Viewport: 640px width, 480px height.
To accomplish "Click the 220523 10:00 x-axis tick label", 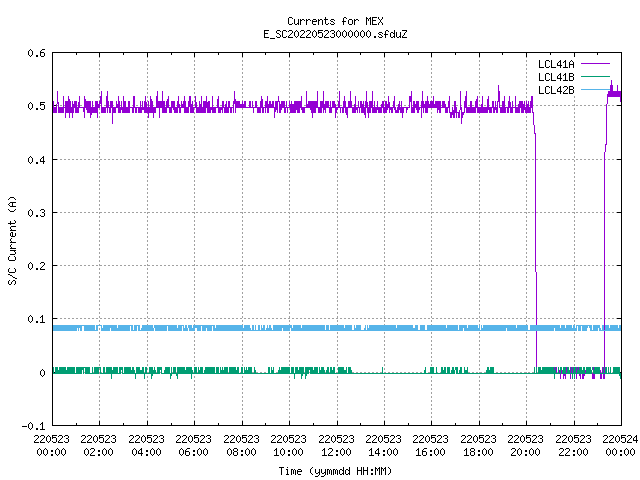I will 289,446.
